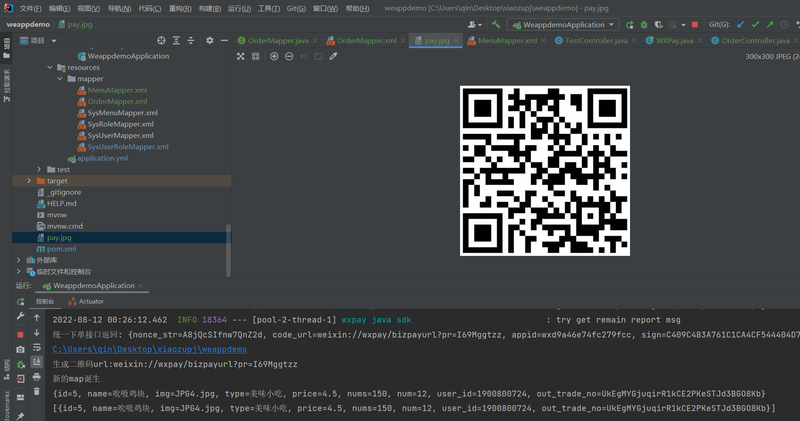Open the 文件(F) menu
The width and height of the screenshot is (800, 421).
31,8
